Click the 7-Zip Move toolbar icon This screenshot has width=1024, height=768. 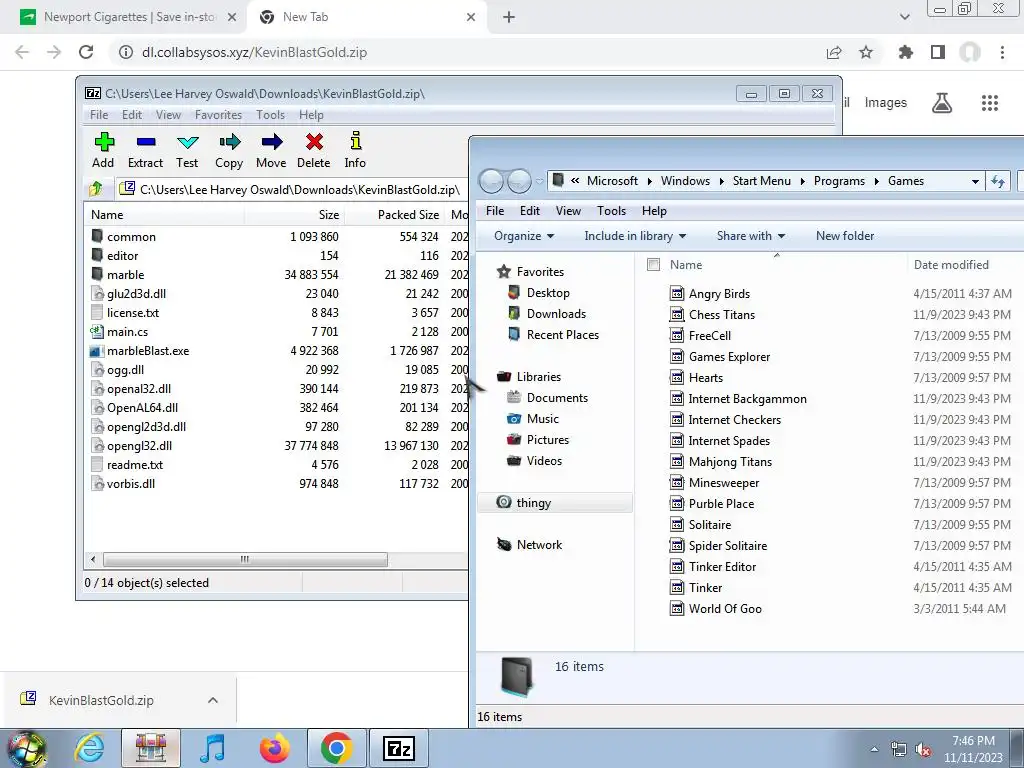click(x=271, y=150)
